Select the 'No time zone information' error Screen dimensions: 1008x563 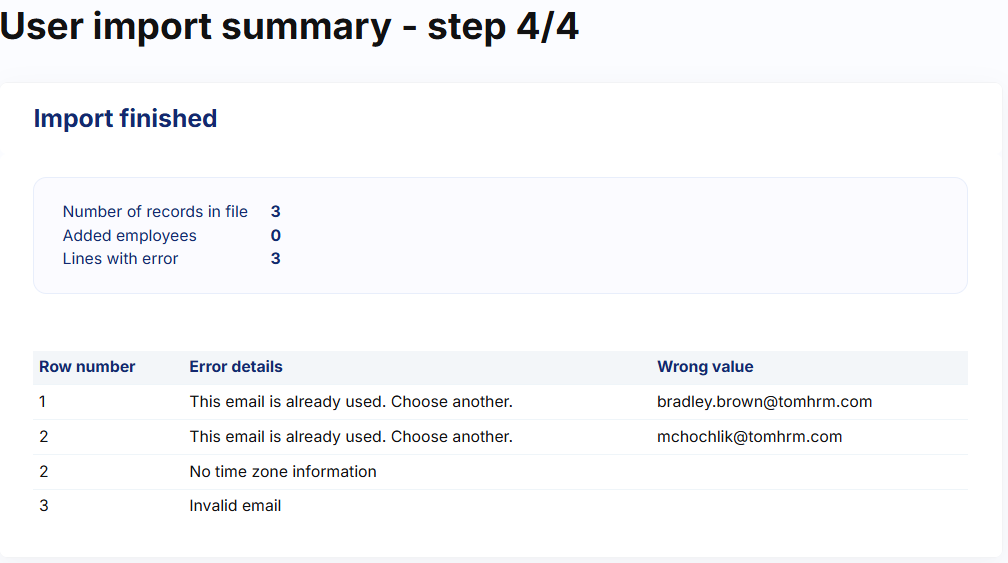click(x=283, y=472)
